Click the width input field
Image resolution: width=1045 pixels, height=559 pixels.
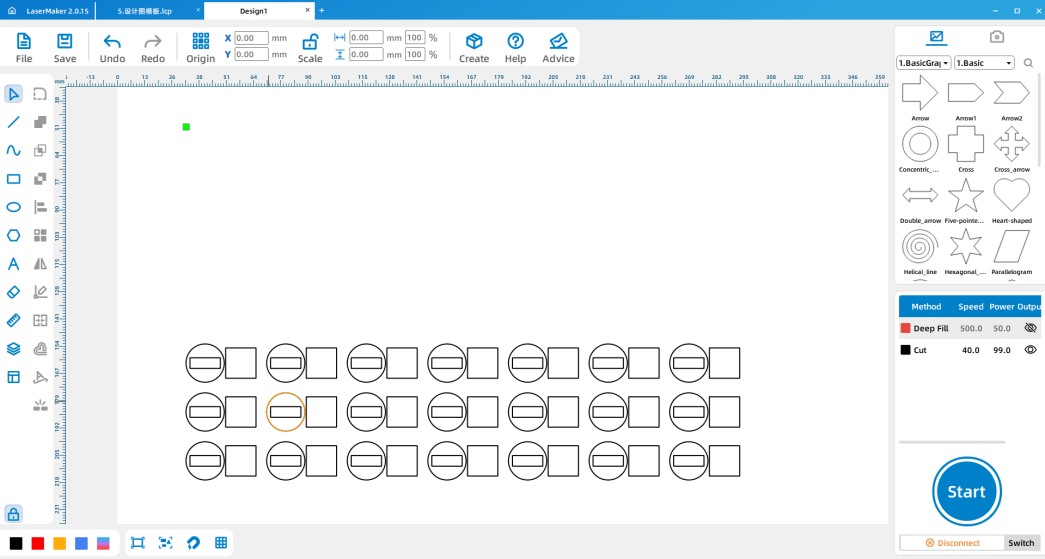[366, 38]
